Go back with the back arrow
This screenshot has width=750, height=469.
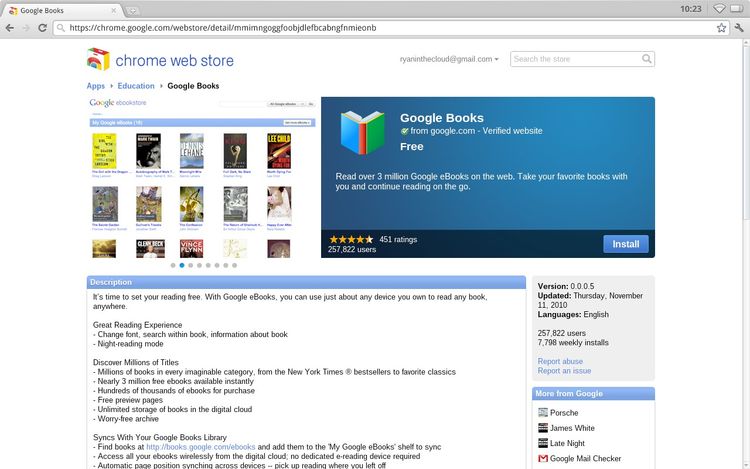coord(11,28)
